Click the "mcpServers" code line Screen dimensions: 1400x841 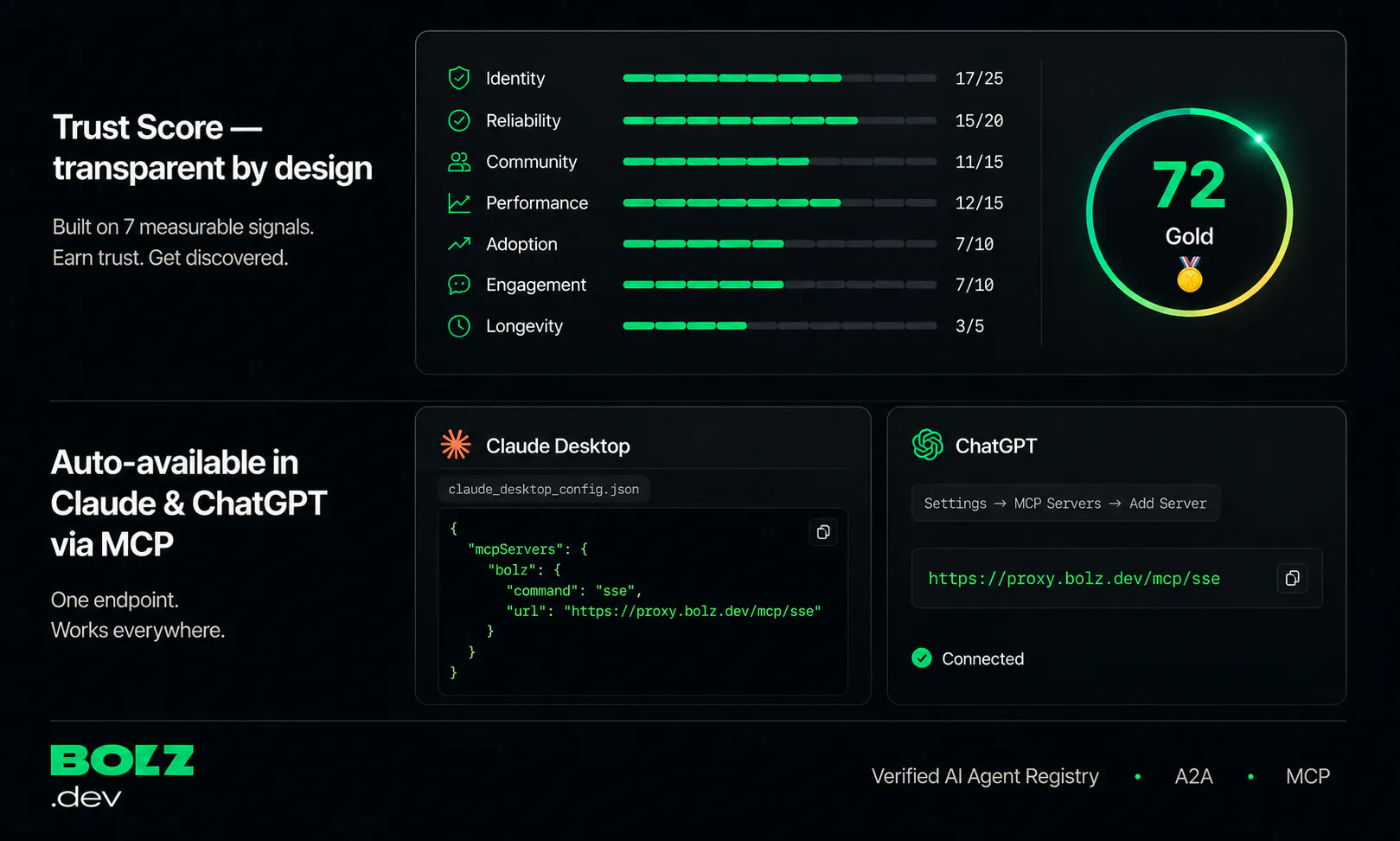pyautogui.click(x=527, y=549)
